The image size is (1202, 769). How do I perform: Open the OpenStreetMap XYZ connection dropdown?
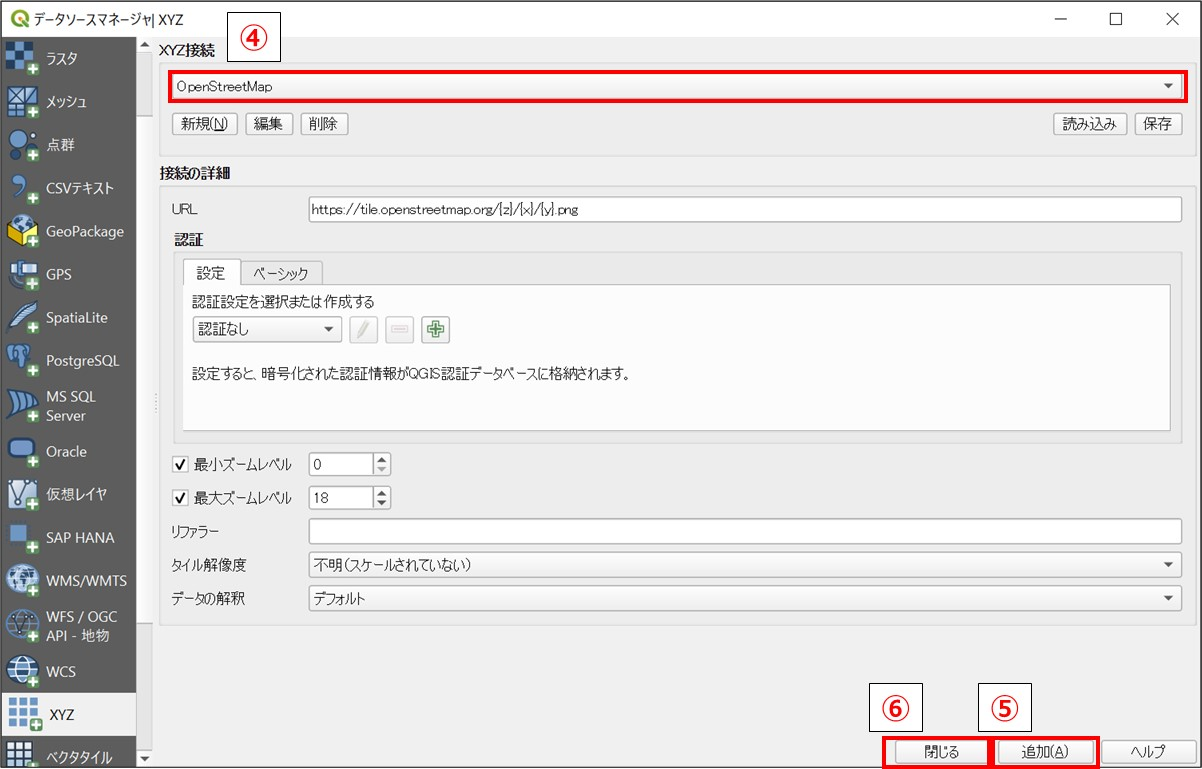point(676,86)
